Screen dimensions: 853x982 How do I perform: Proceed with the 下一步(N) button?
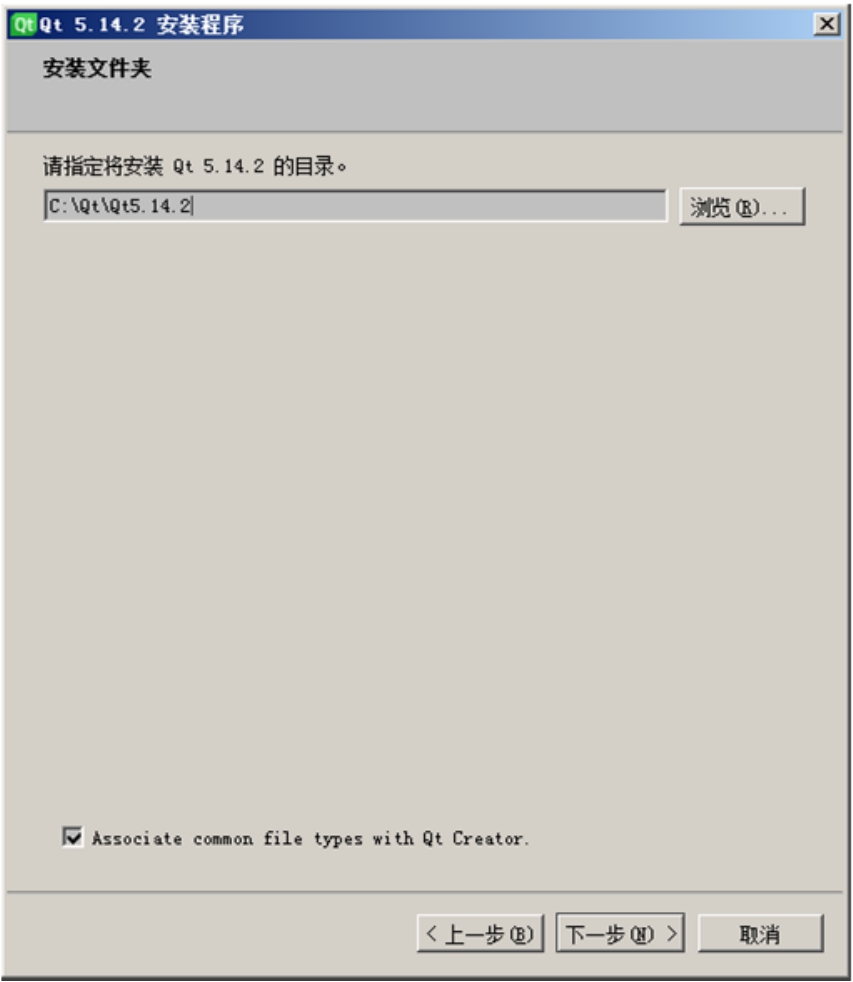[620, 933]
